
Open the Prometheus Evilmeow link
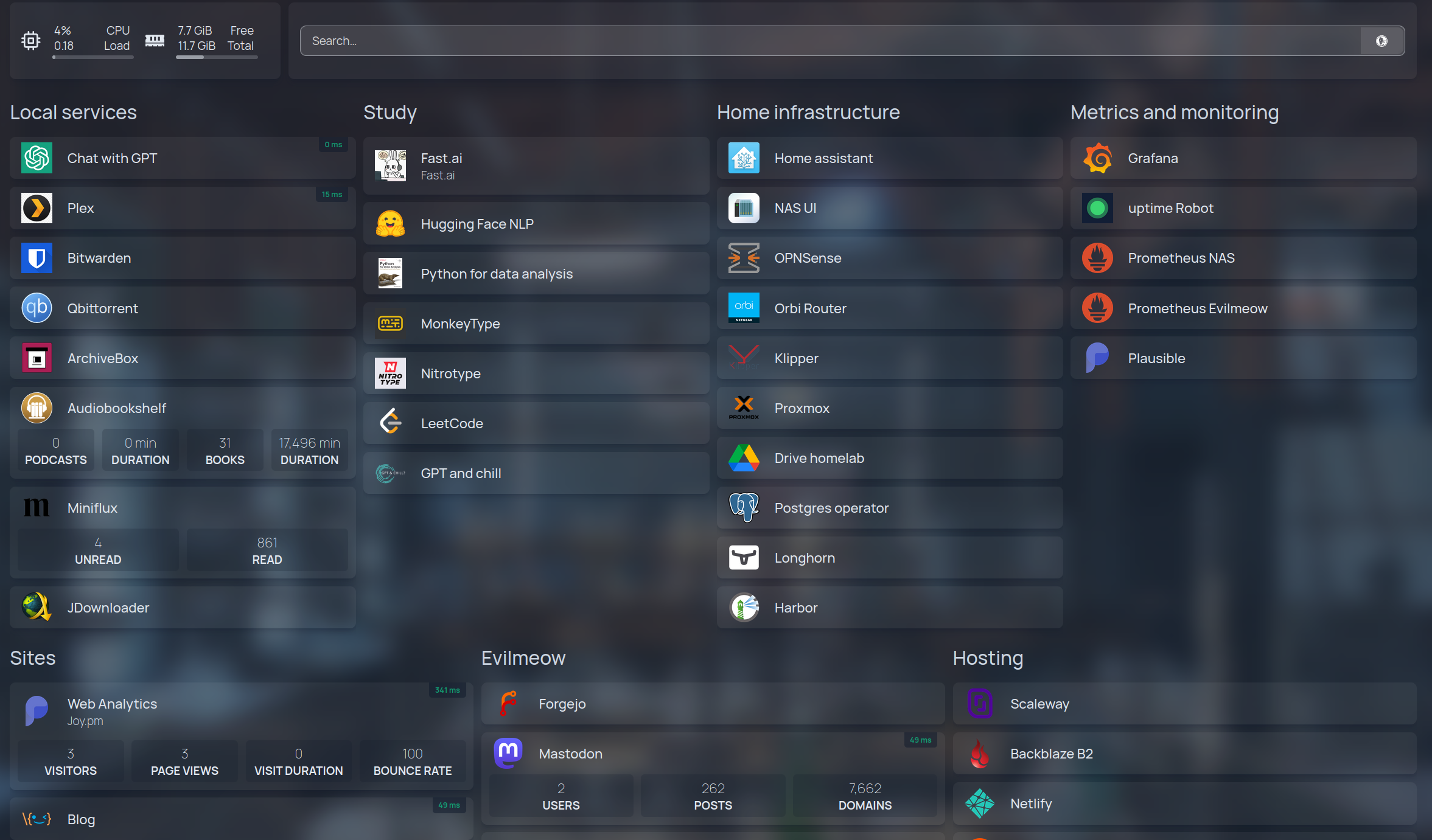[x=1197, y=308]
